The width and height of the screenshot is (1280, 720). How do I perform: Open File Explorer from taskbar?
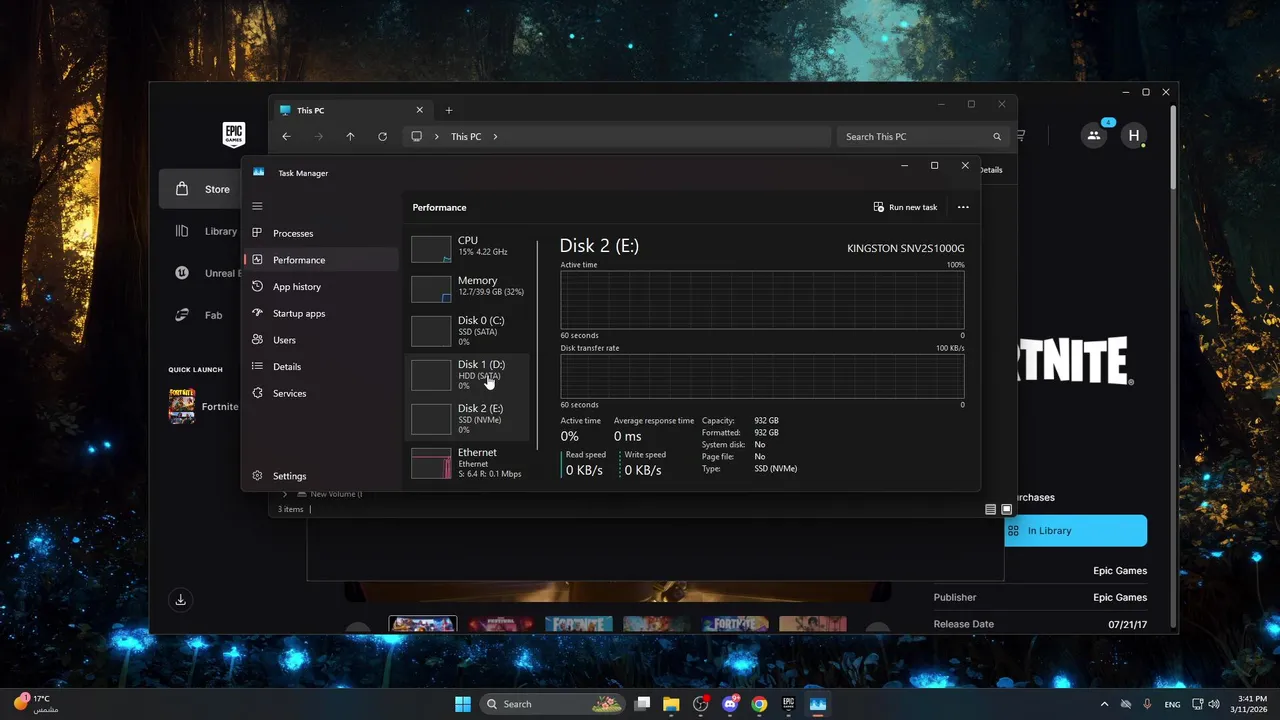672,704
